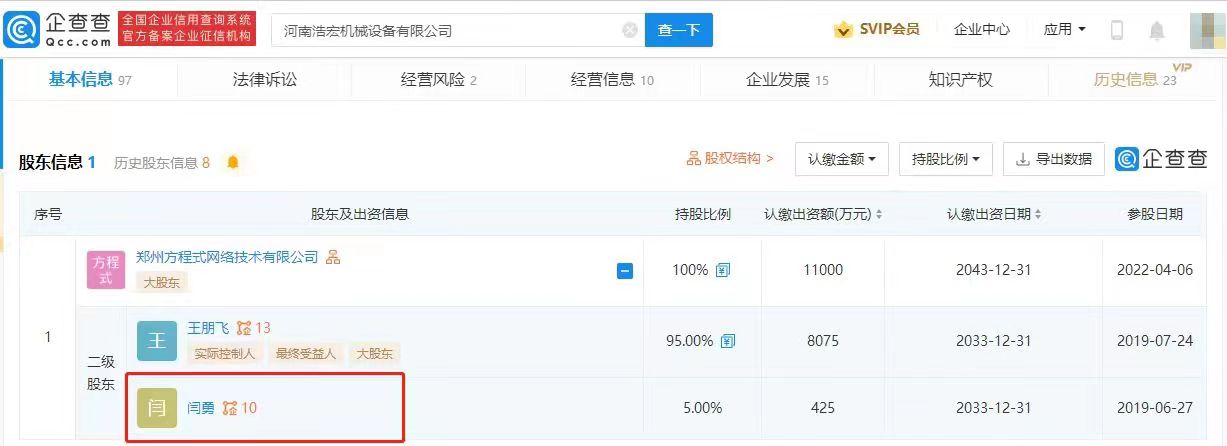1227x446 pixels.
Task: Click 大股东 tag under 郑州方程式
Action: pyautogui.click(x=161, y=283)
